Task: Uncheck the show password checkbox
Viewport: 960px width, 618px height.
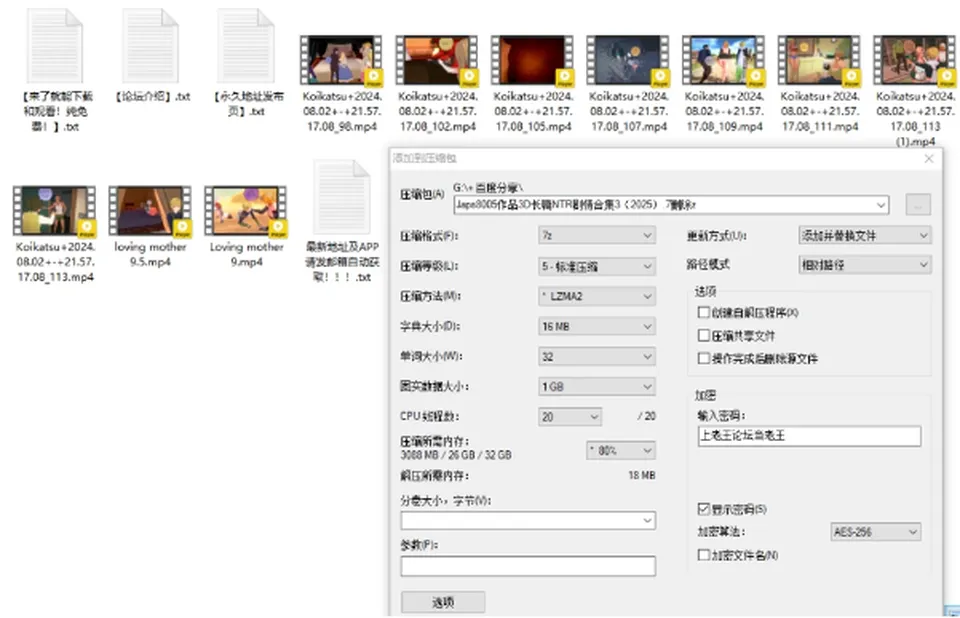Action: coord(703,509)
